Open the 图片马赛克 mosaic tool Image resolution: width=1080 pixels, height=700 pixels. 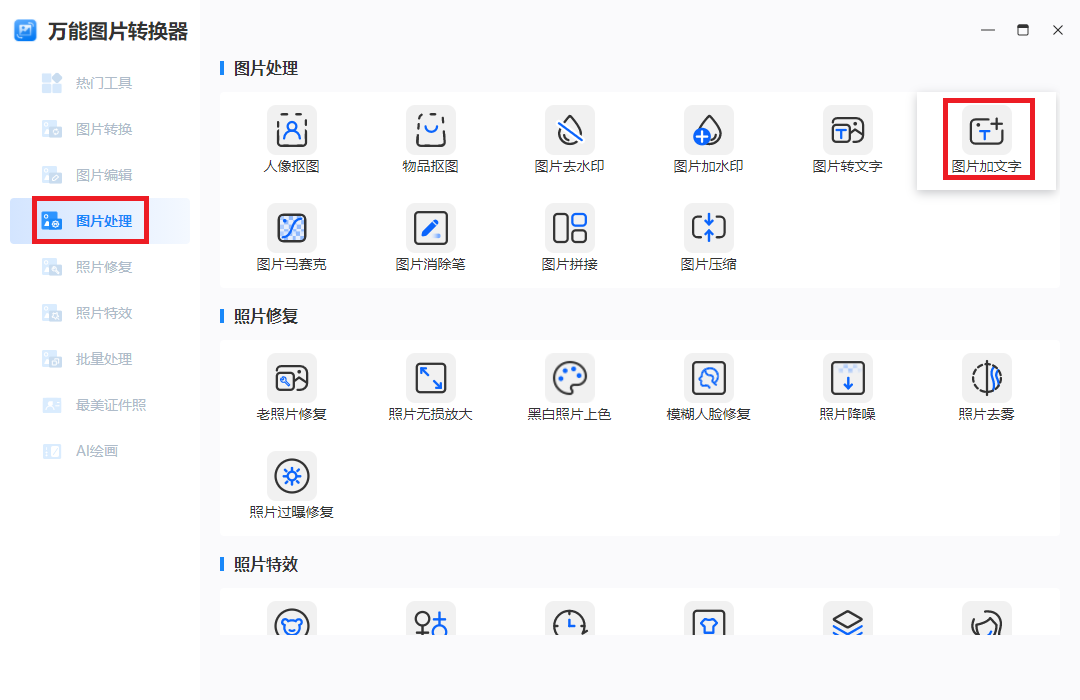pyautogui.click(x=291, y=238)
